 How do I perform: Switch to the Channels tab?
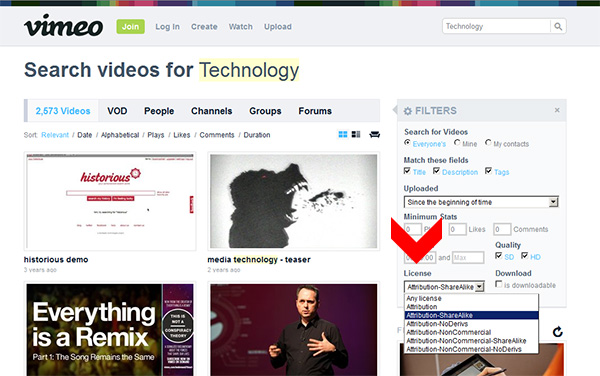[x=212, y=111]
